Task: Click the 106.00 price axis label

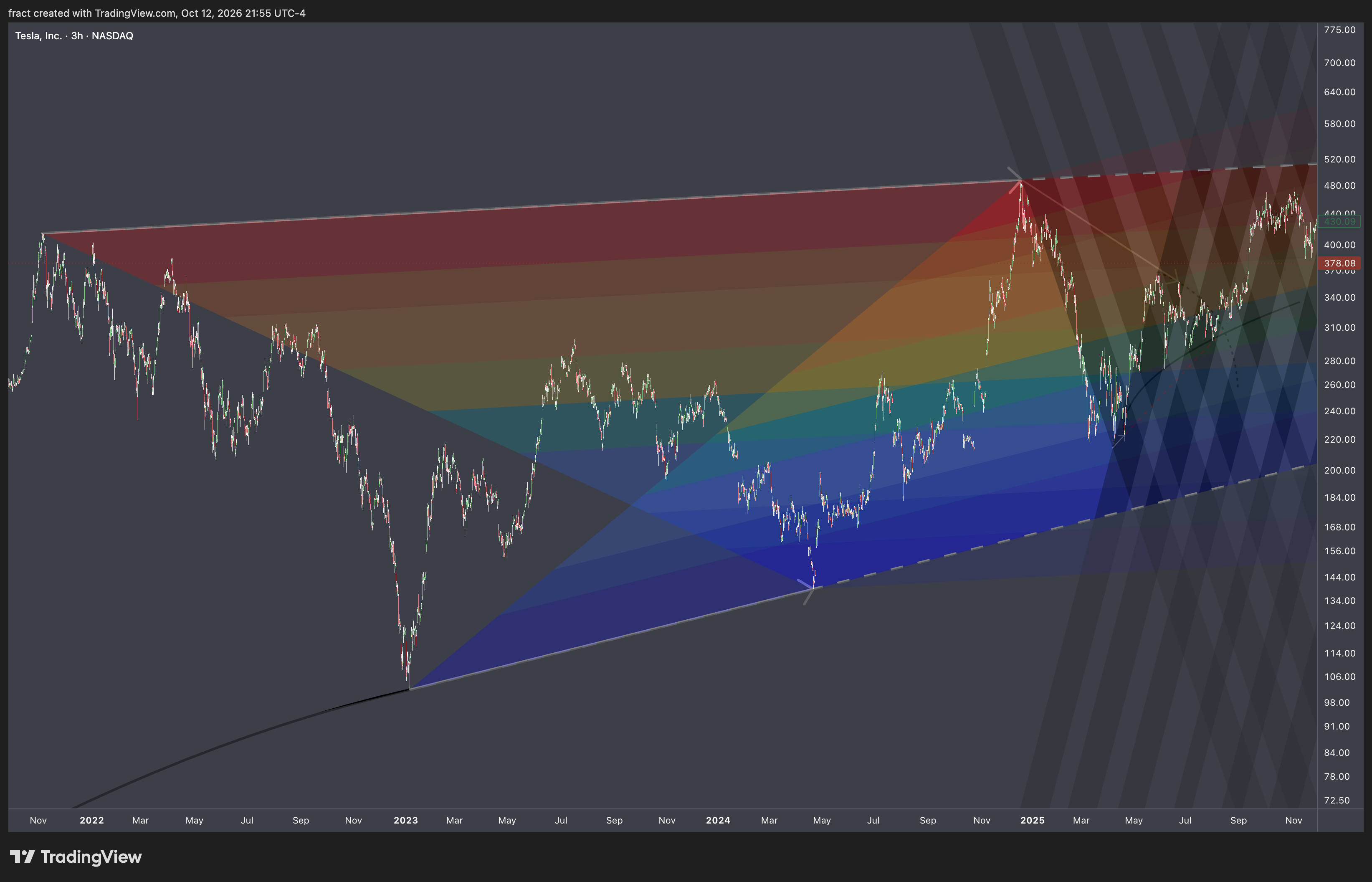Action: (x=1339, y=677)
